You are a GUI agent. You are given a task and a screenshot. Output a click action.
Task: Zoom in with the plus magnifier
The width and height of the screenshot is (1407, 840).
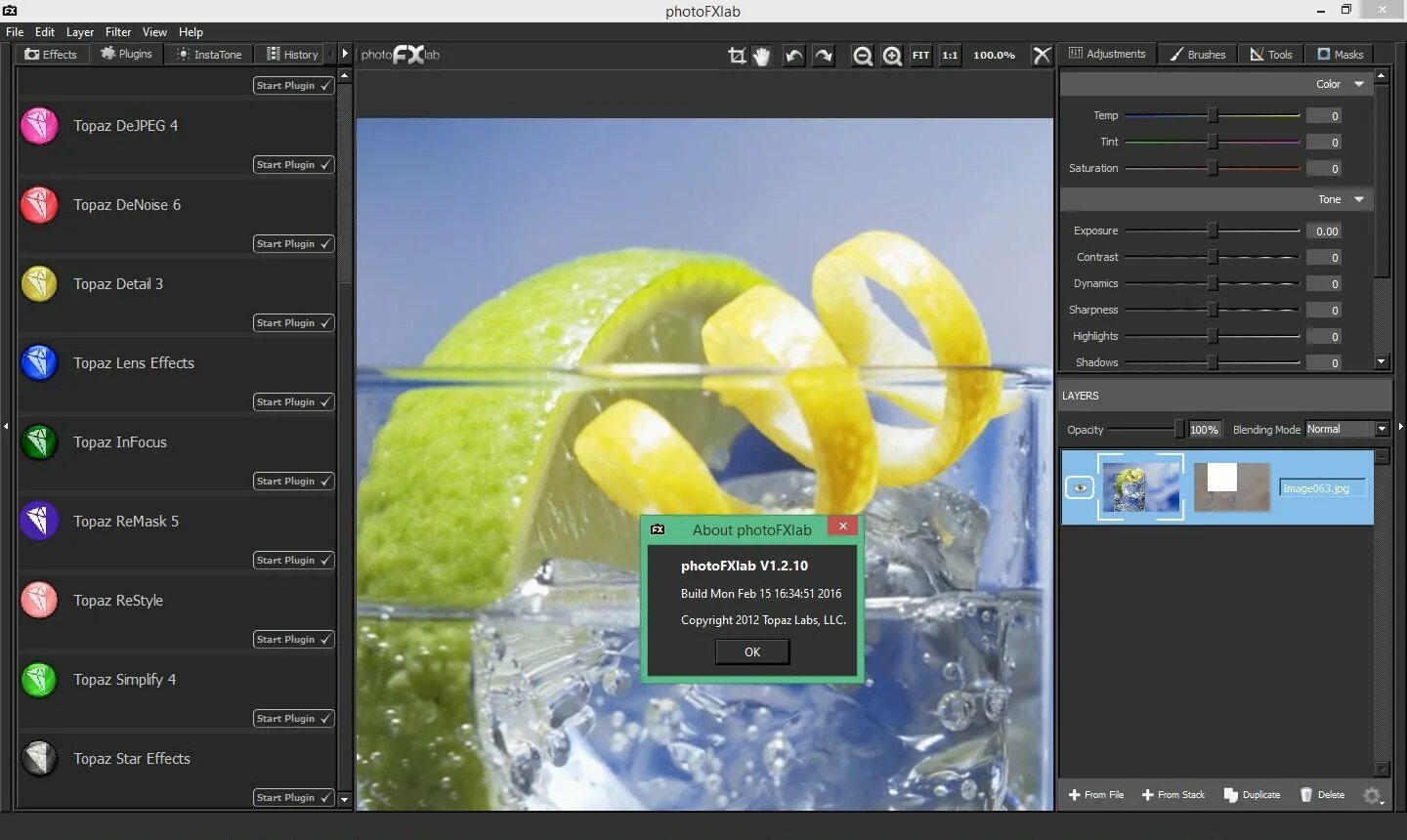point(892,56)
